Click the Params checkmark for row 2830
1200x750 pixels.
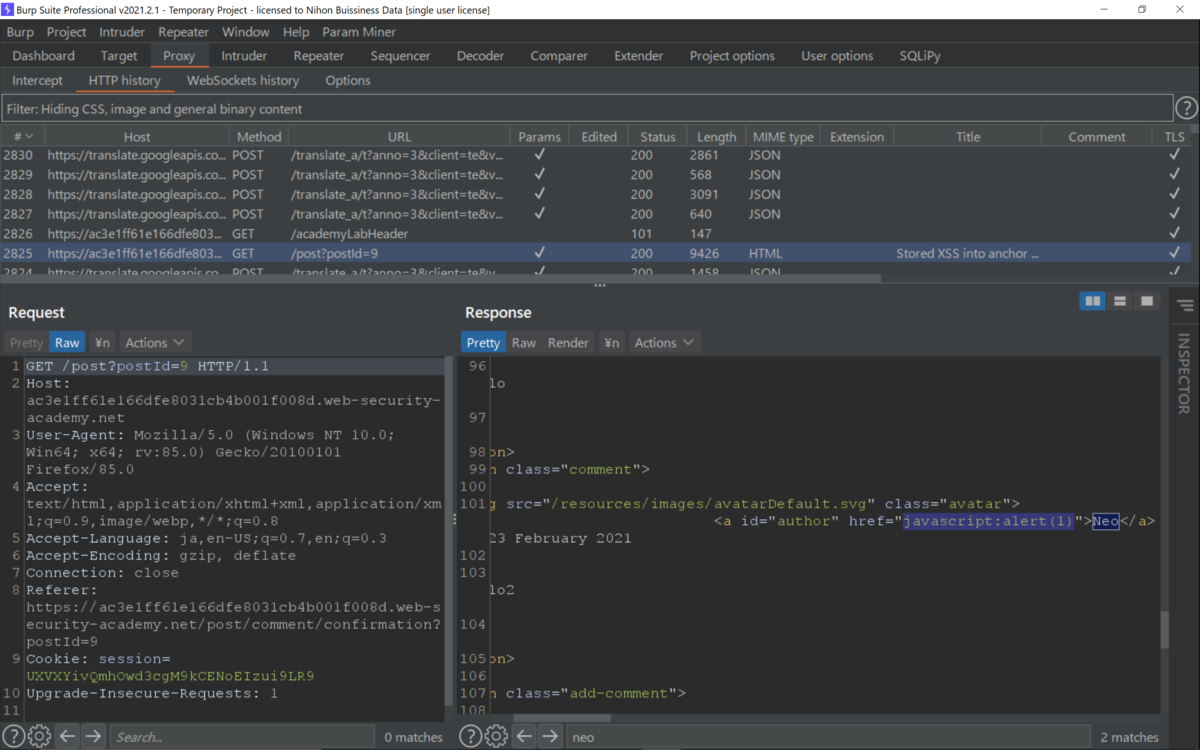[540, 155]
